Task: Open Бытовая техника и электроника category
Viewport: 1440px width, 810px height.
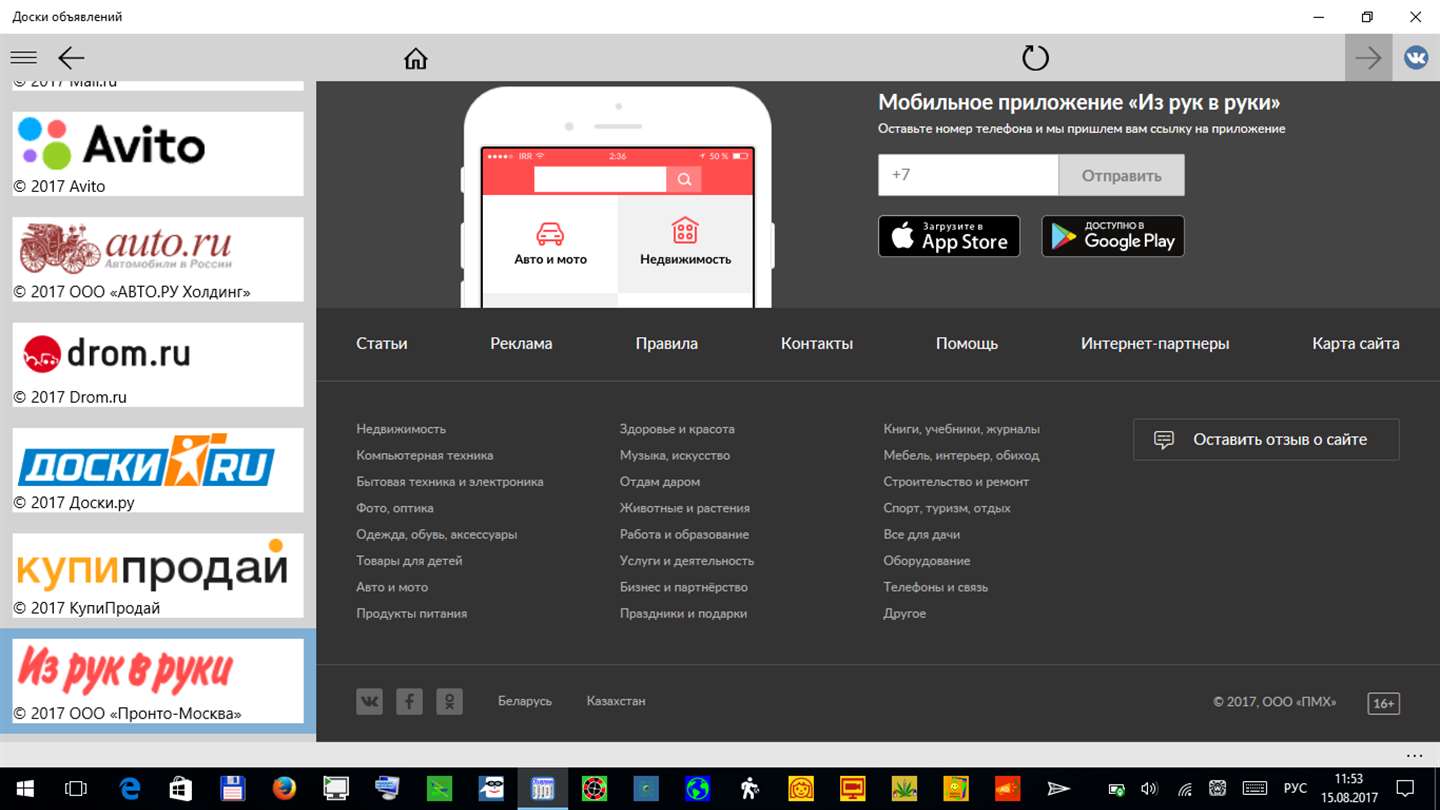Action: click(450, 482)
